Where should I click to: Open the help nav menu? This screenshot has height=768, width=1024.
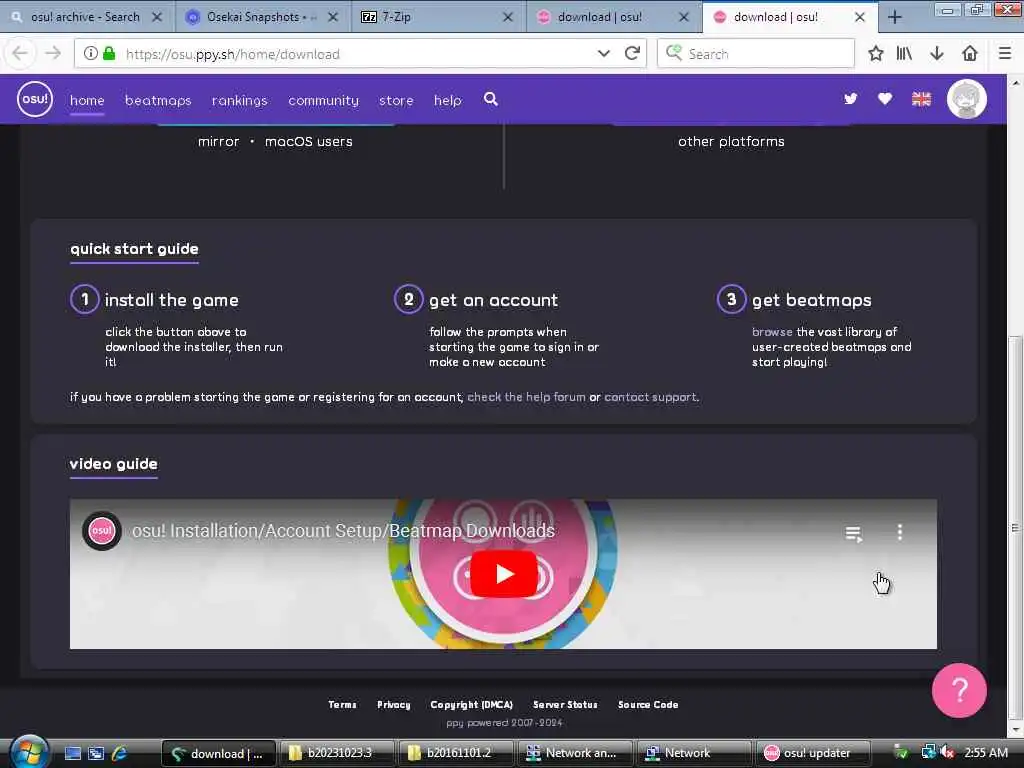[x=448, y=101]
